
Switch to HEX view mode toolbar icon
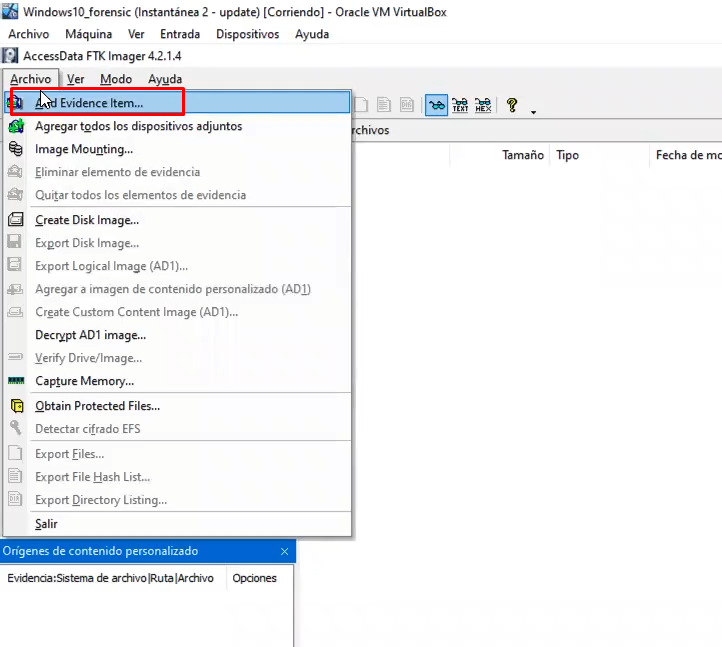483,105
